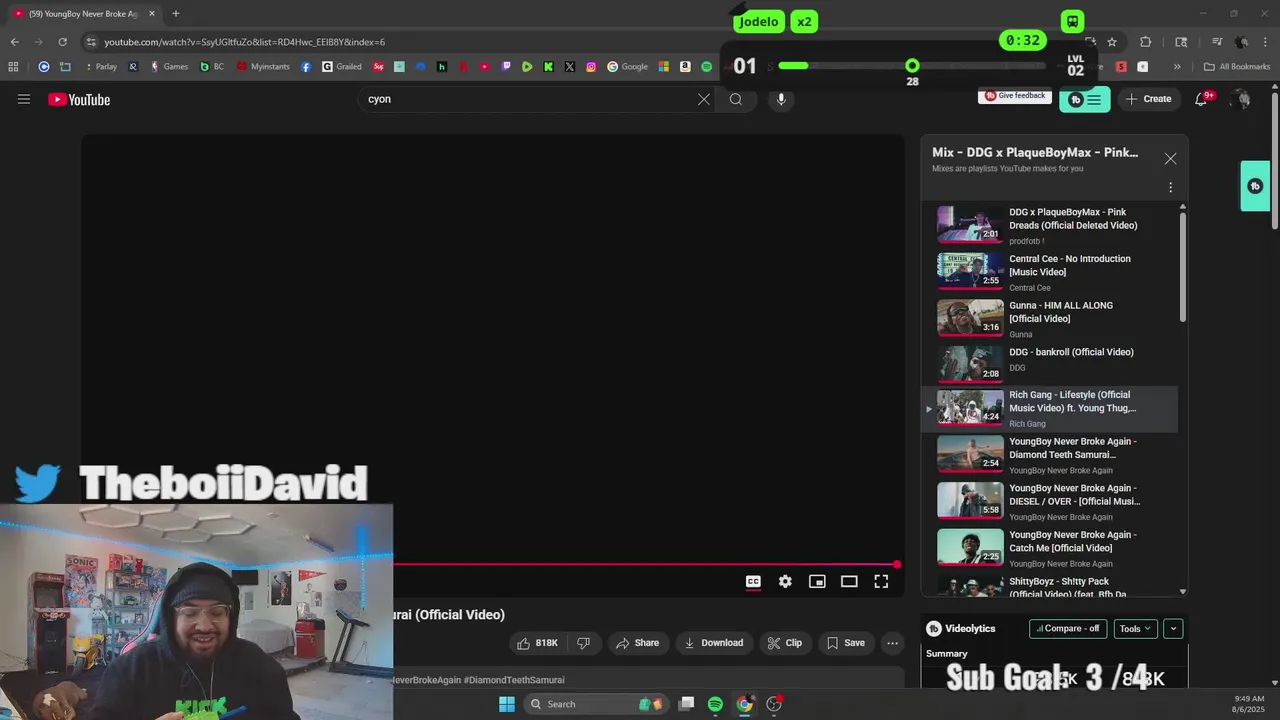Viewport: 1280px width, 720px height.
Task: Open the Parlay bookmark
Action: click(100, 67)
